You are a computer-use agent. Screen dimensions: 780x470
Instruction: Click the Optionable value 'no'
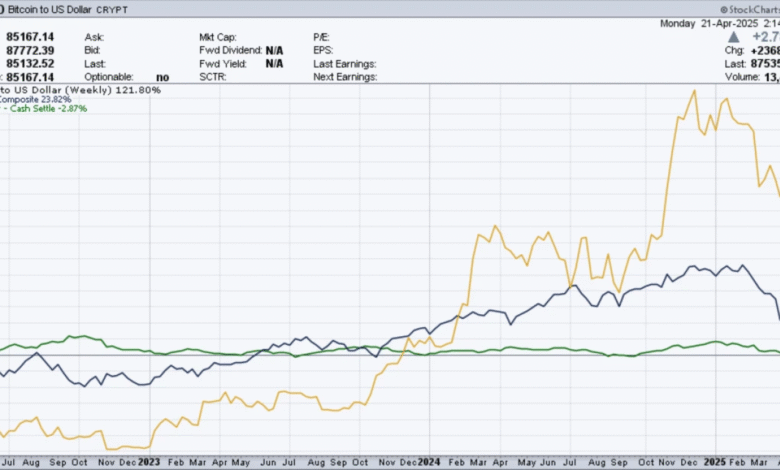tap(163, 77)
